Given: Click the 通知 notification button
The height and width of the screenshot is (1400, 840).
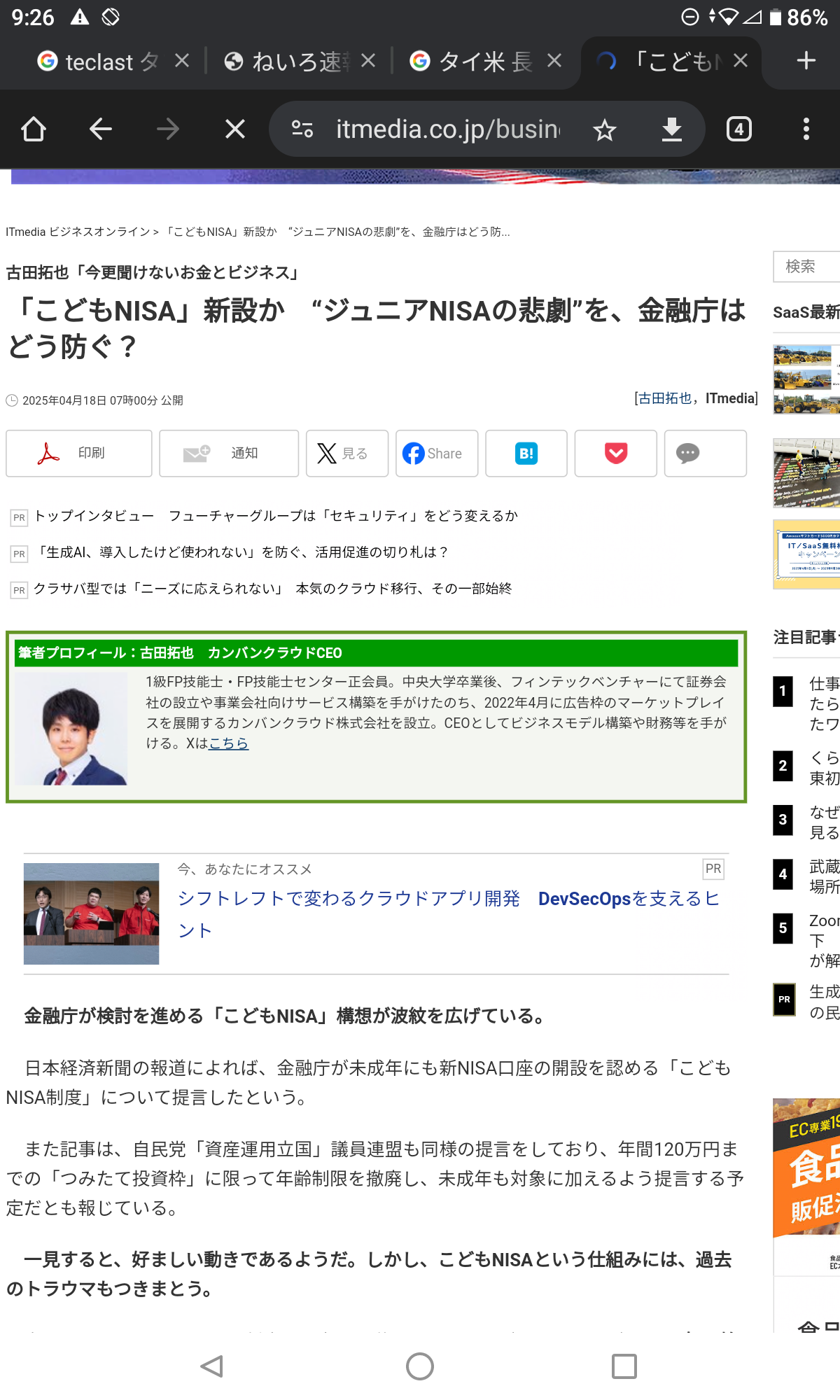Looking at the screenshot, I should coord(229,454).
